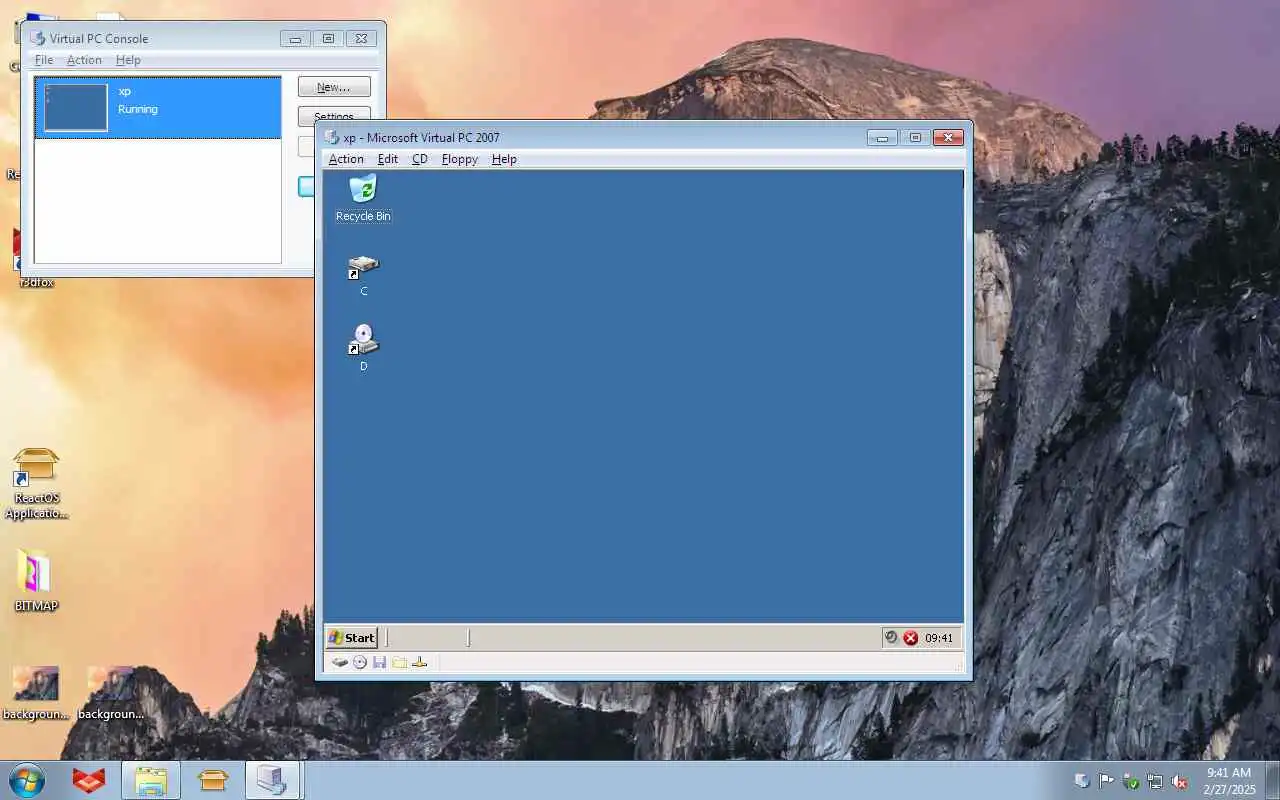Screen dimensions: 1280x800
Task: Open the box package taskbar icon
Action: (212, 780)
